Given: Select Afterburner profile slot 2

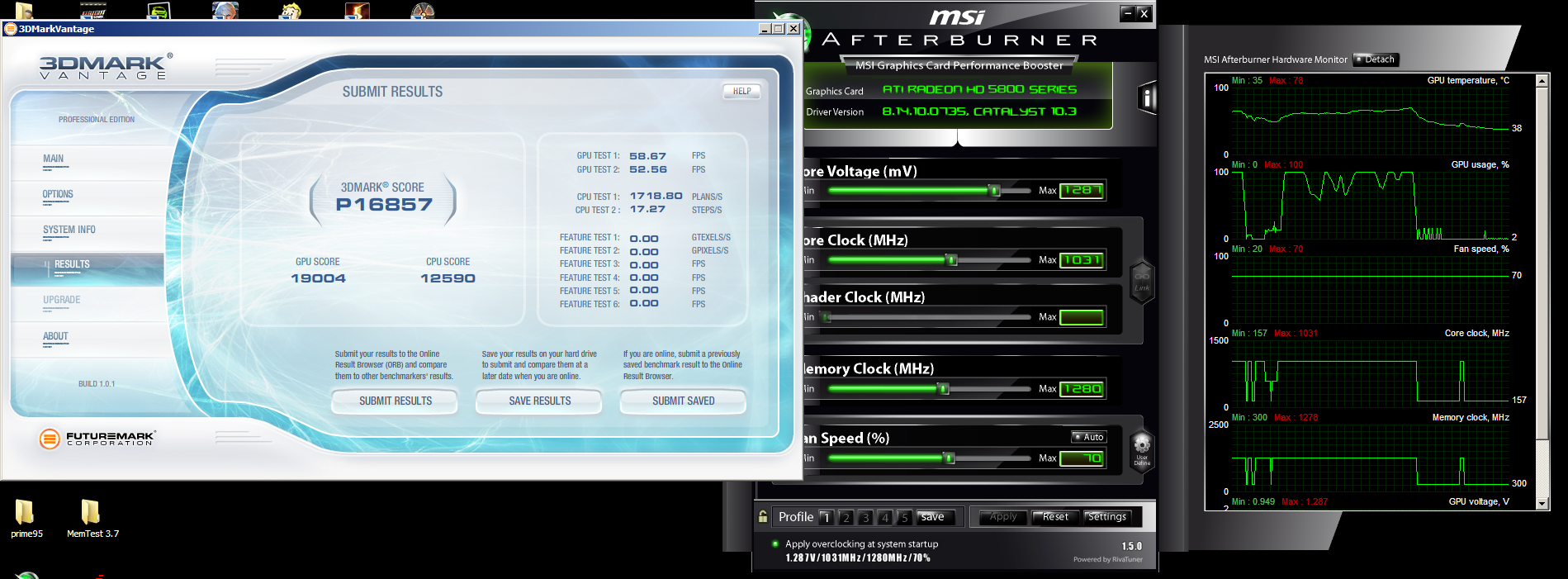Looking at the screenshot, I should [846, 518].
